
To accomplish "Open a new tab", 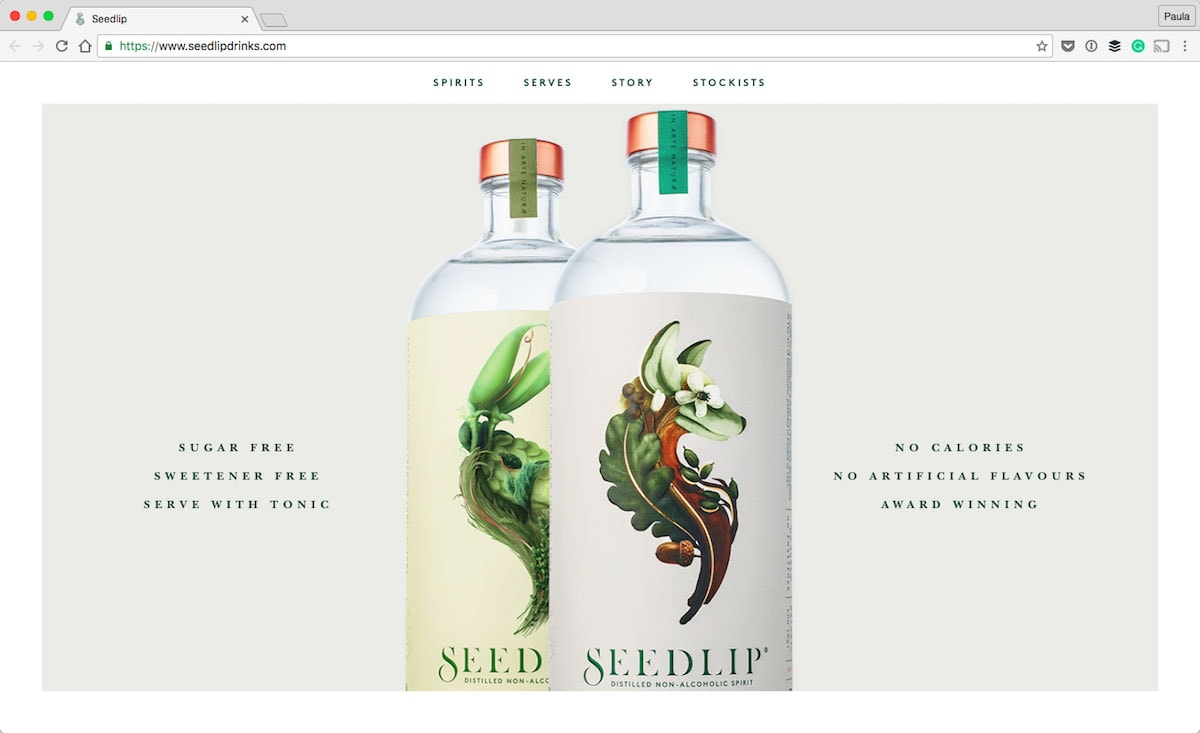I will pos(273,20).
